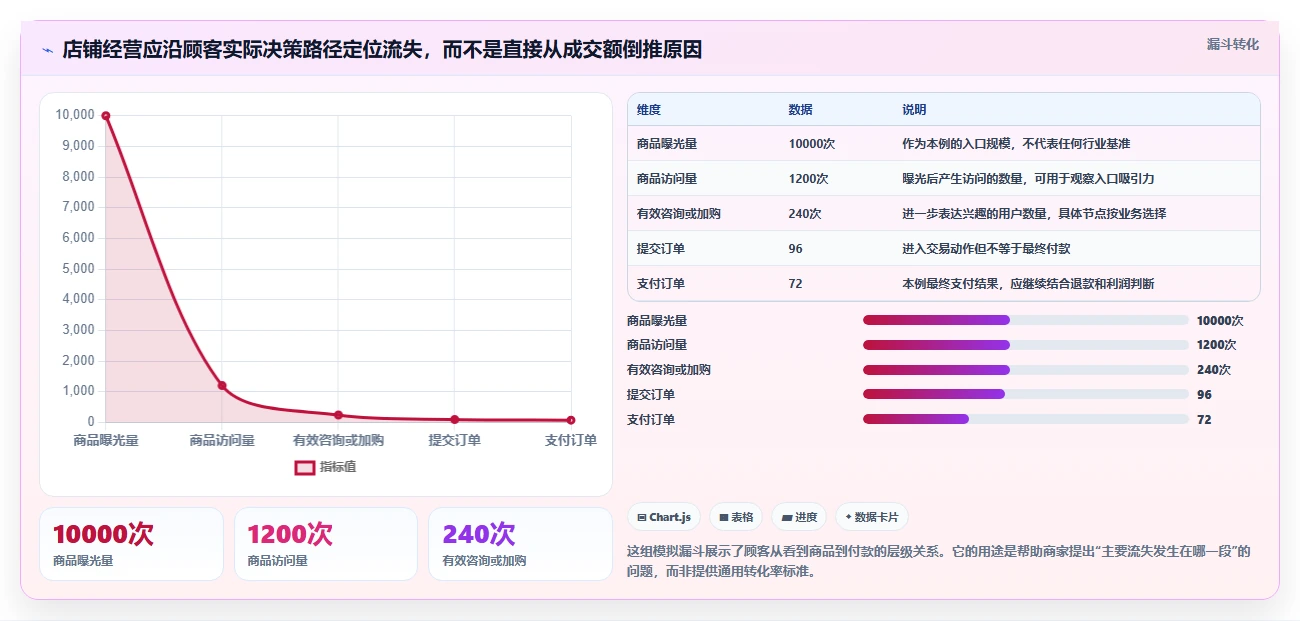Click the 5,000 label on the chart y-axis
Image resolution: width=1300 pixels, height=621 pixels.
[78, 268]
